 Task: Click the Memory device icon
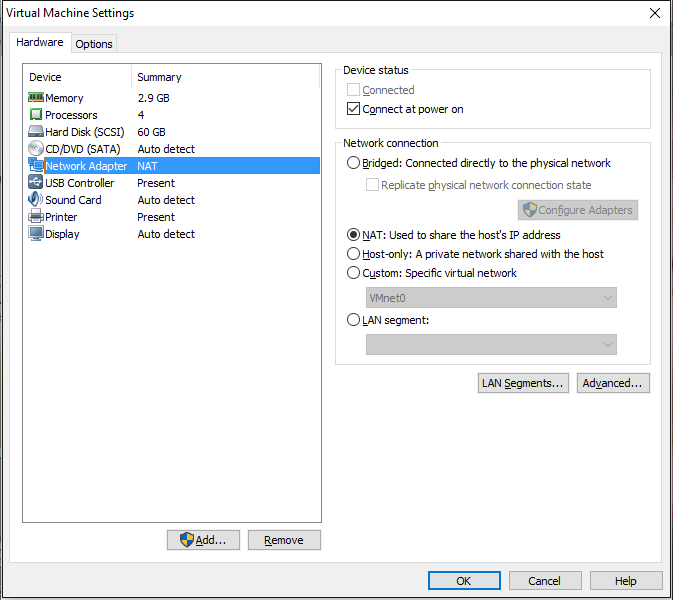point(36,98)
